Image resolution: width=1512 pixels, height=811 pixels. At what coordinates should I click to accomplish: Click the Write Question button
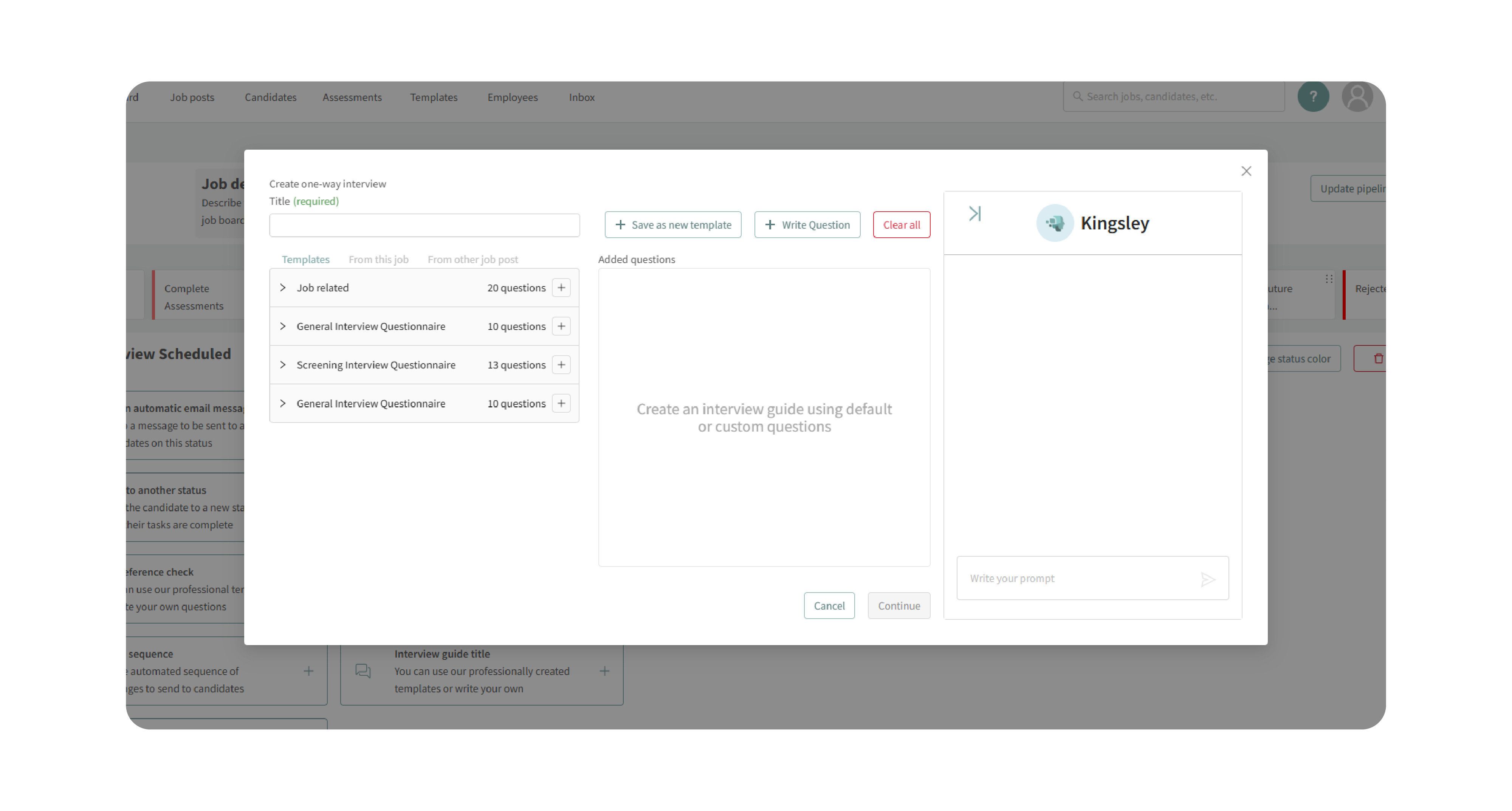pos(807,225)
